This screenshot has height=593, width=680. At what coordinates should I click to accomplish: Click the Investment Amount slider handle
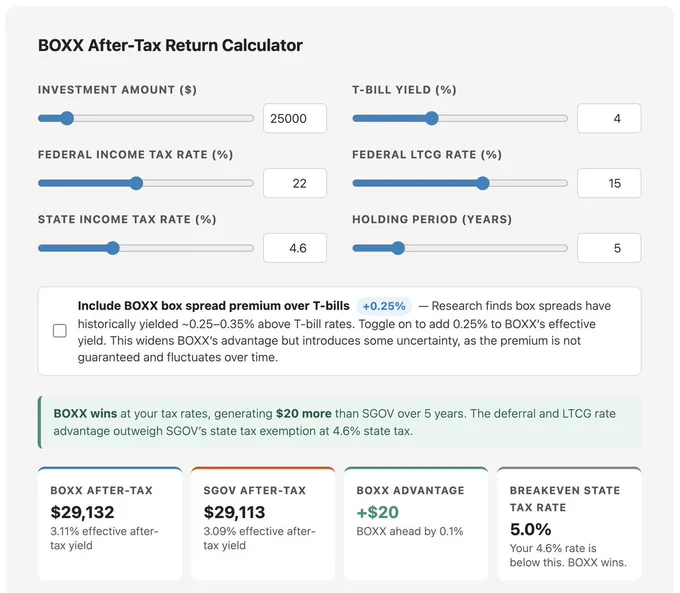point(67,118)
